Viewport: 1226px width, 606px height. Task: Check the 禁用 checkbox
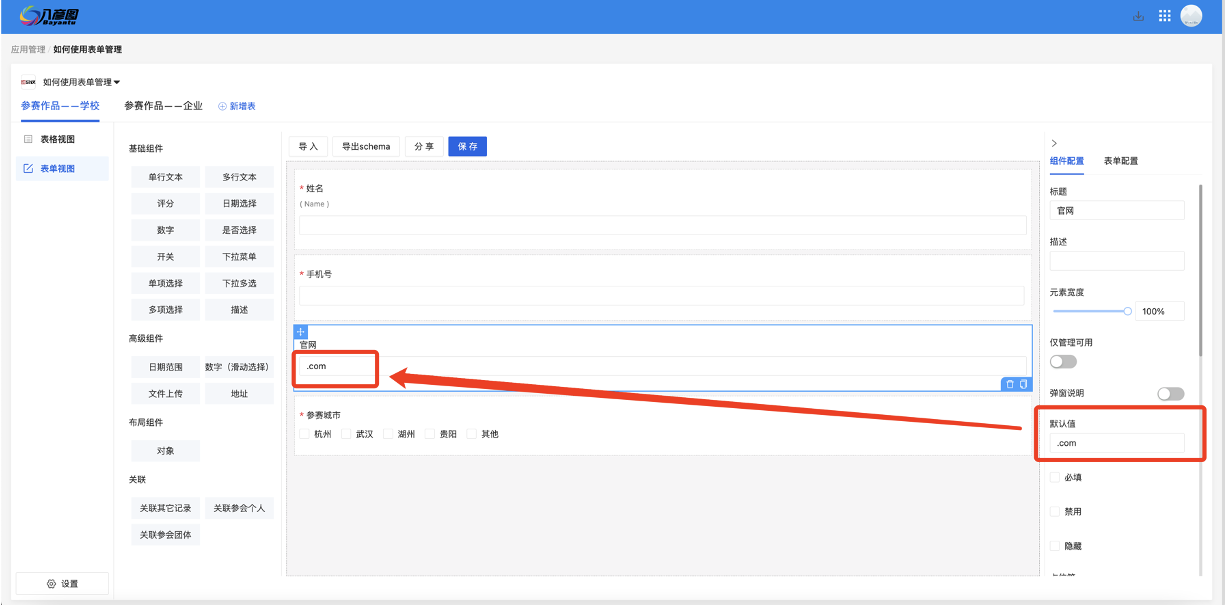(x=1055, y=511)
